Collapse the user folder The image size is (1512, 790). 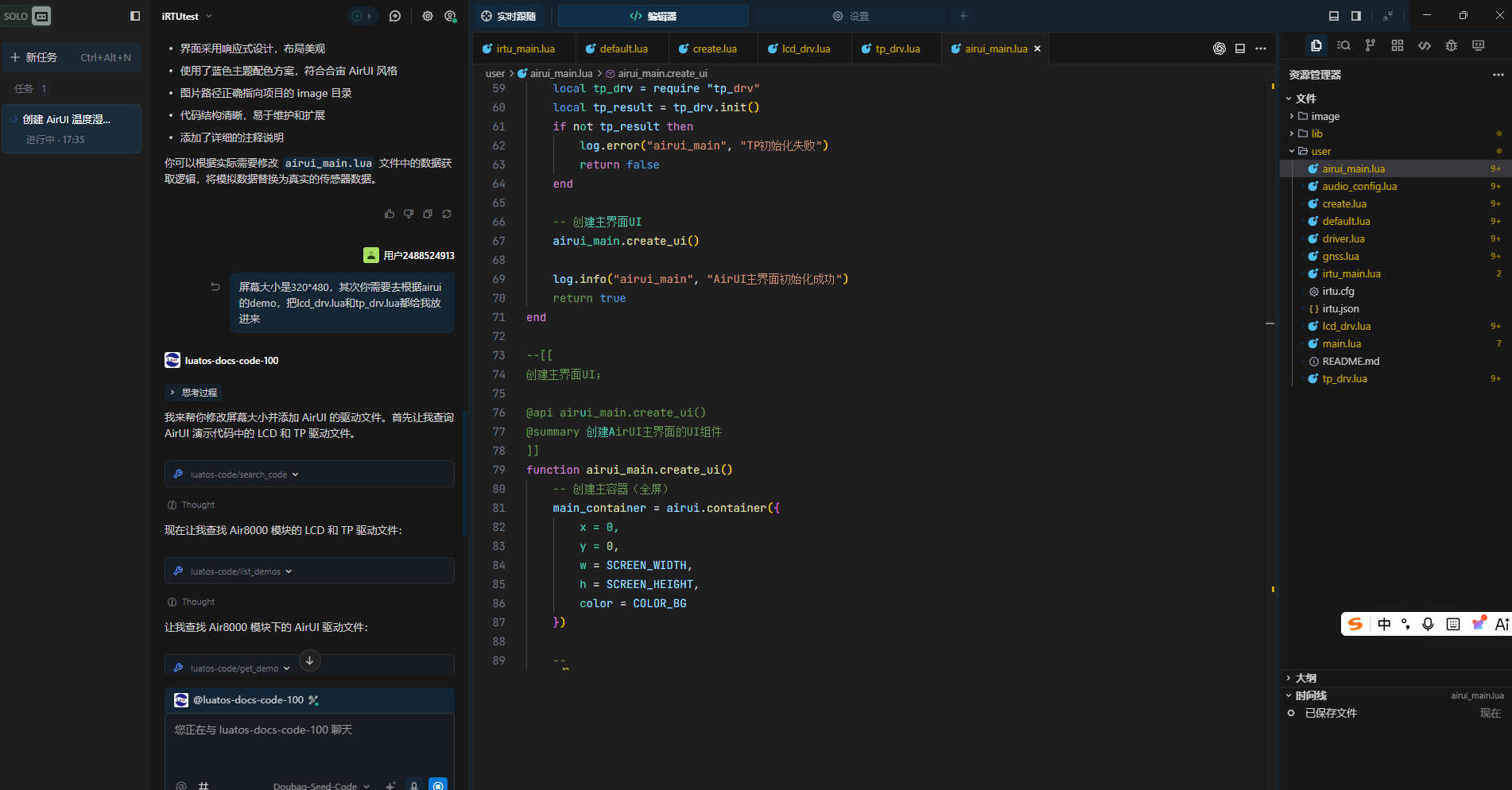tap(1396, 151)
